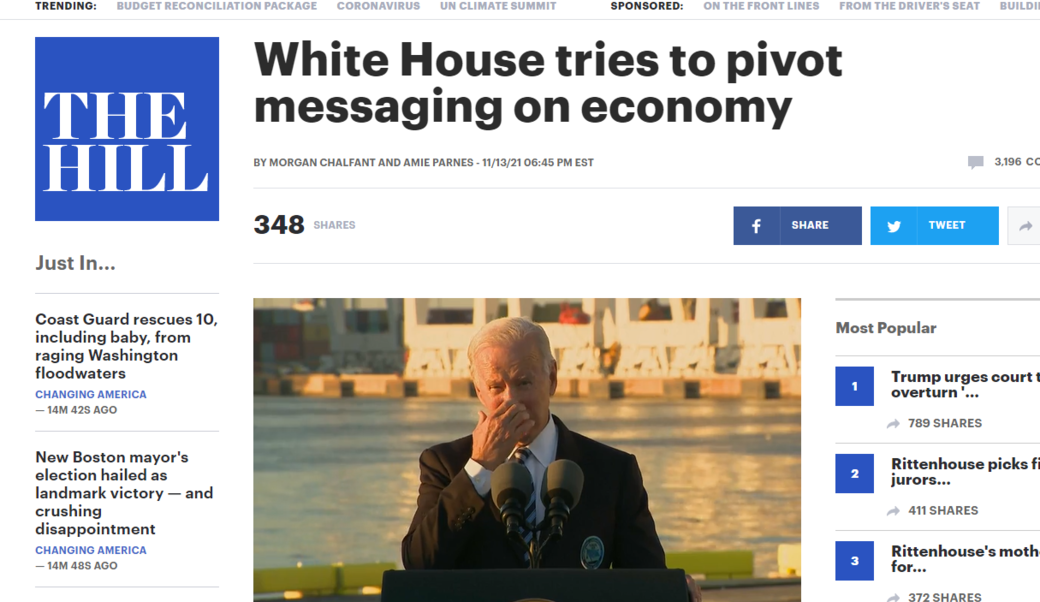Open Coast Guard rescues 10 story
The width and height of the screenshot is (1040, 602).
[126, 346]
